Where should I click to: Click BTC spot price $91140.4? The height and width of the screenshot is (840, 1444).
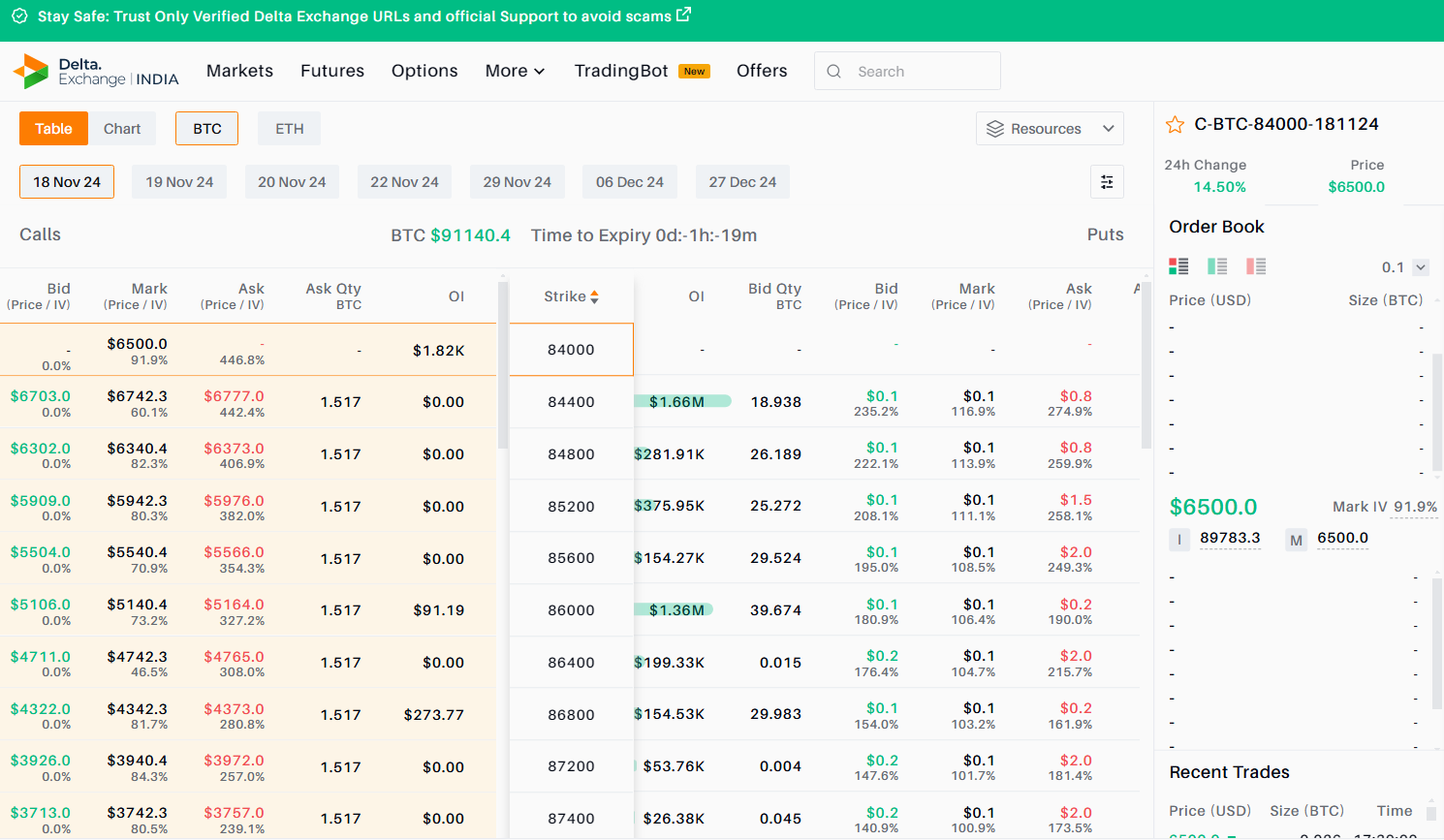tap(470, 235)
